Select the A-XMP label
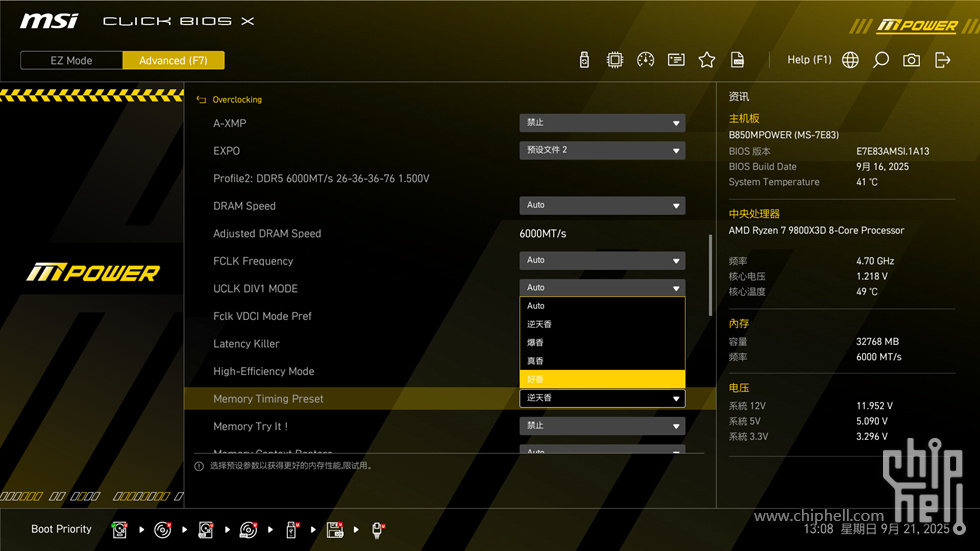 click(229, 124)
